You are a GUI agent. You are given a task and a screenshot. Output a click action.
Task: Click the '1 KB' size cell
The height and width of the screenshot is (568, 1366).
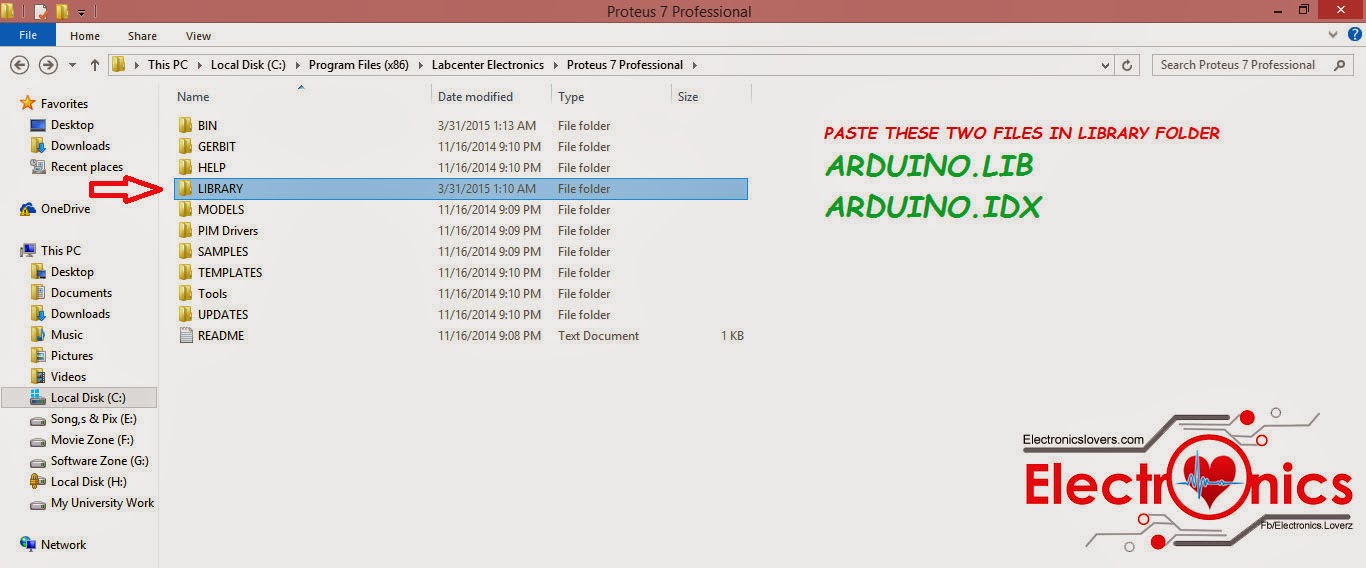(732, 336)
